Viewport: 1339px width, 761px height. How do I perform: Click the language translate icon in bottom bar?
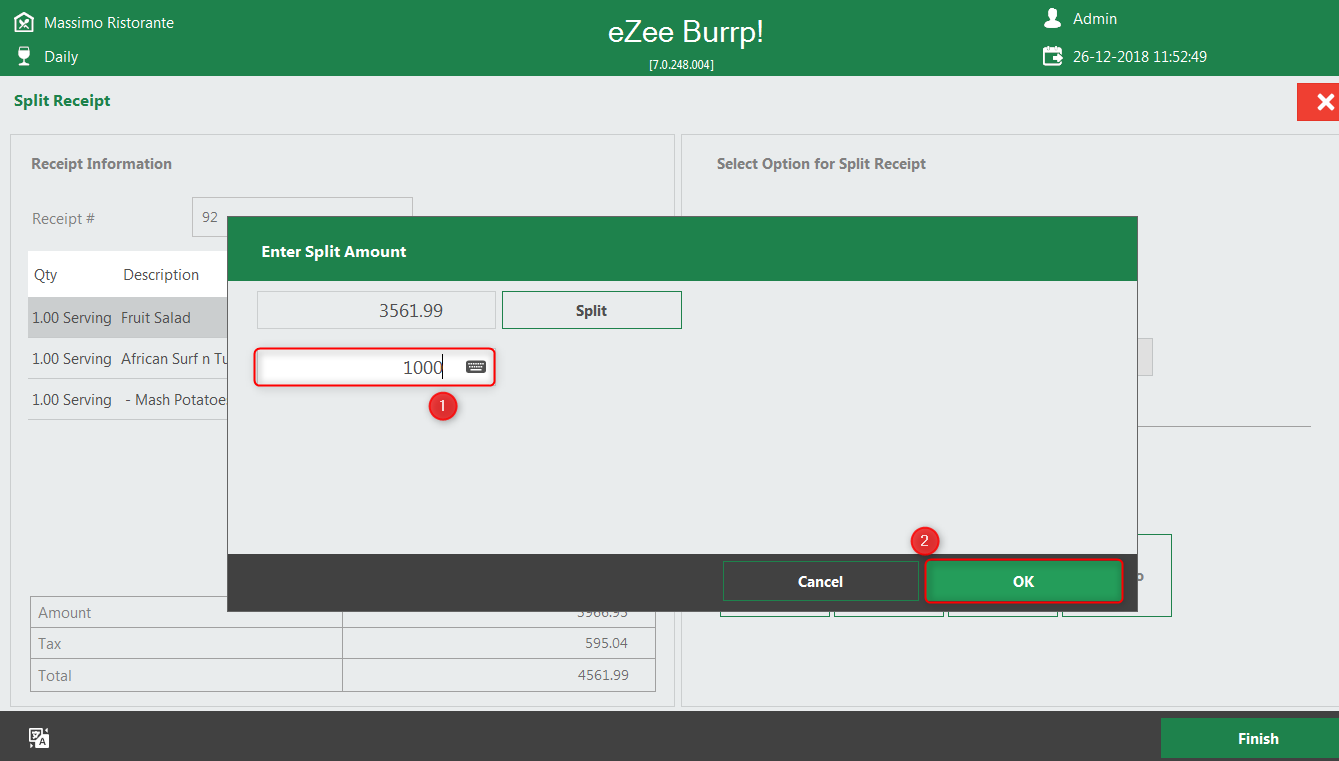coord(39,738)
